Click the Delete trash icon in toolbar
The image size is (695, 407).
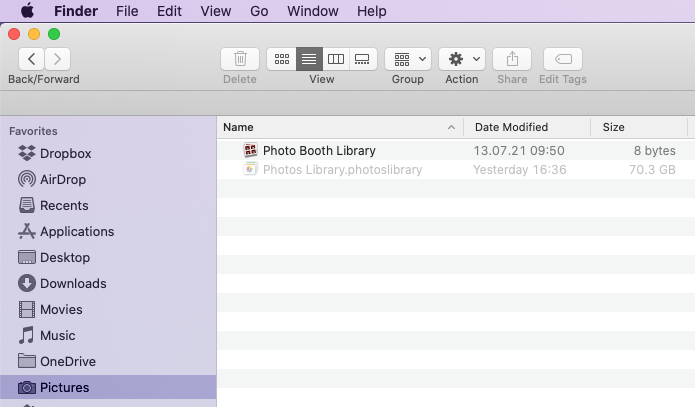240,59
